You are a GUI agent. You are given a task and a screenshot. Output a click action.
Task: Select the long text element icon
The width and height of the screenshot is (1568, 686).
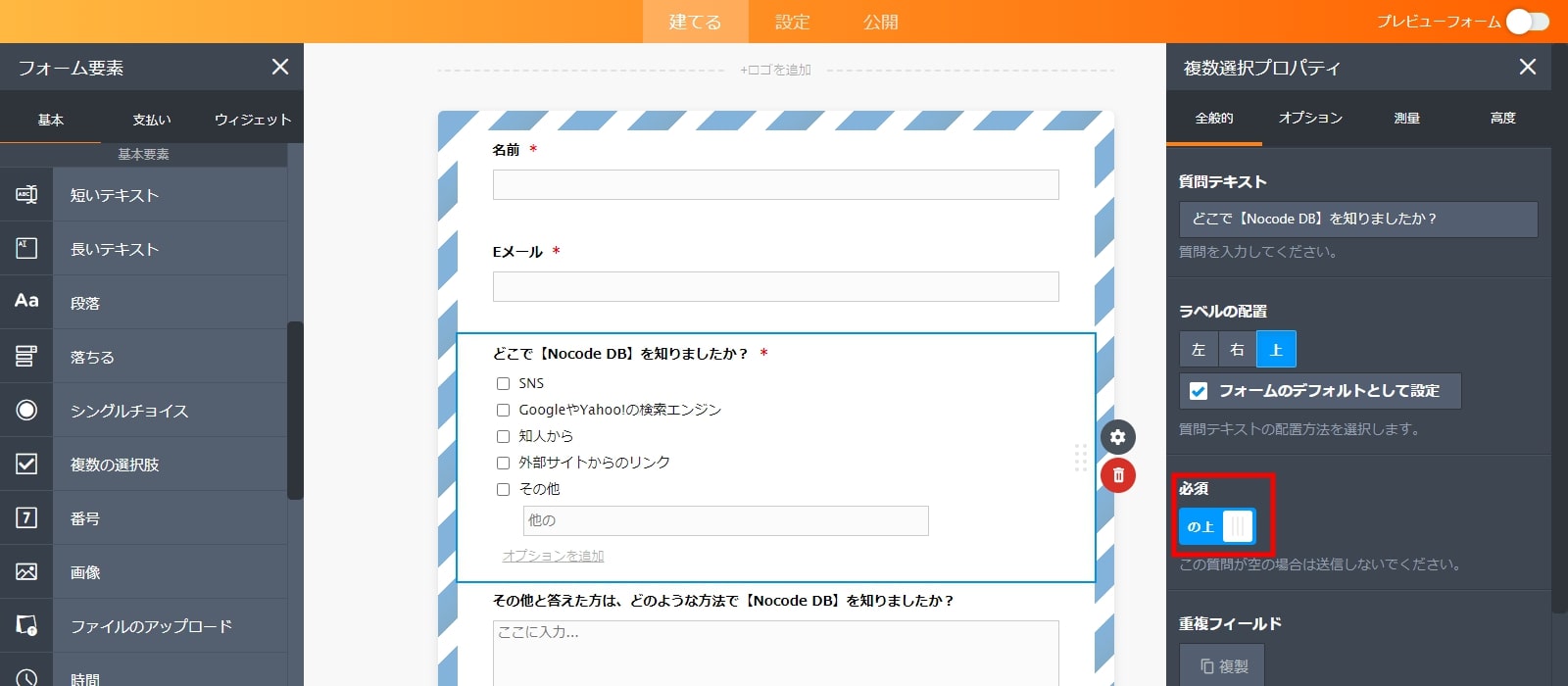[26, 249]
